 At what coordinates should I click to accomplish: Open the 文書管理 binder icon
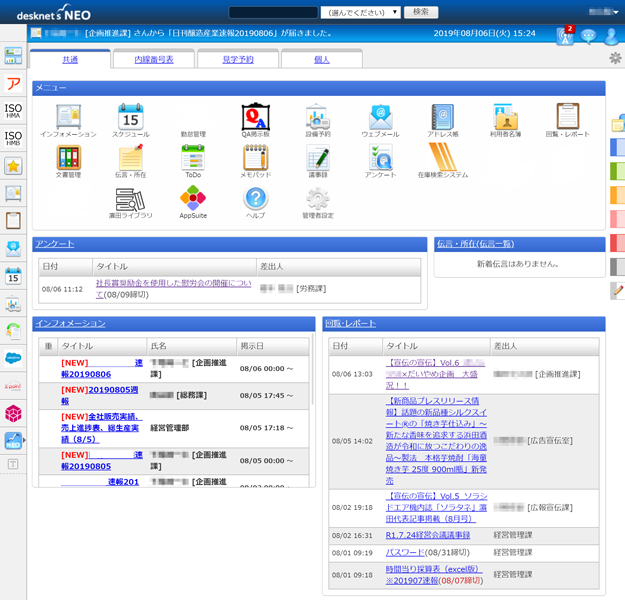click(x=69, y=158)
